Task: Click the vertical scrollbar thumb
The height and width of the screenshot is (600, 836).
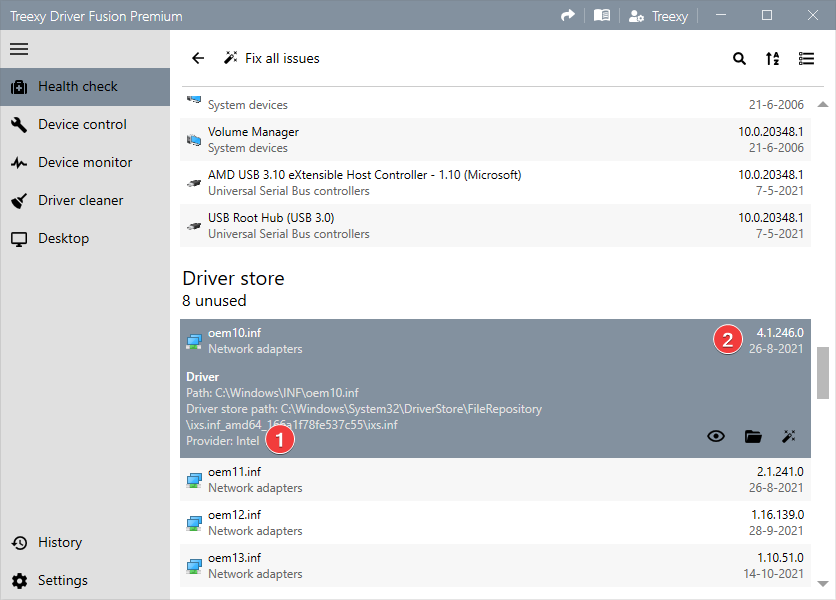Action: tap(823, 373)
